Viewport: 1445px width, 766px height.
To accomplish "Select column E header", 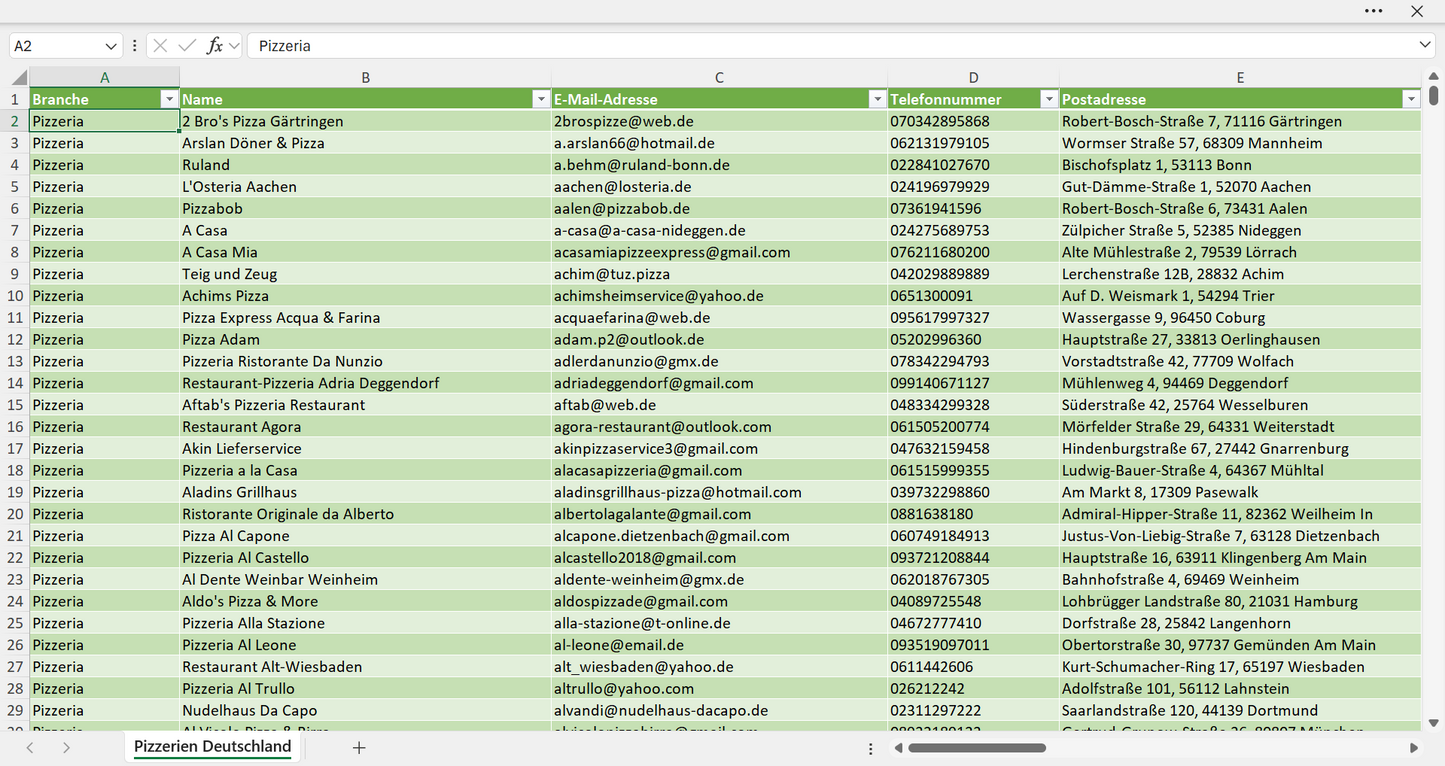I will click(x=1240, y=77).
